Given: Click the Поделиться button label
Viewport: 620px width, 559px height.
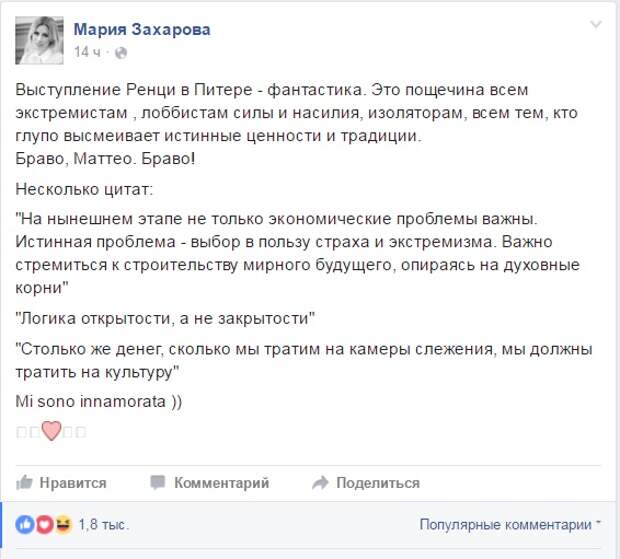Looking at the screenshot, I should (x=378, y=483).
